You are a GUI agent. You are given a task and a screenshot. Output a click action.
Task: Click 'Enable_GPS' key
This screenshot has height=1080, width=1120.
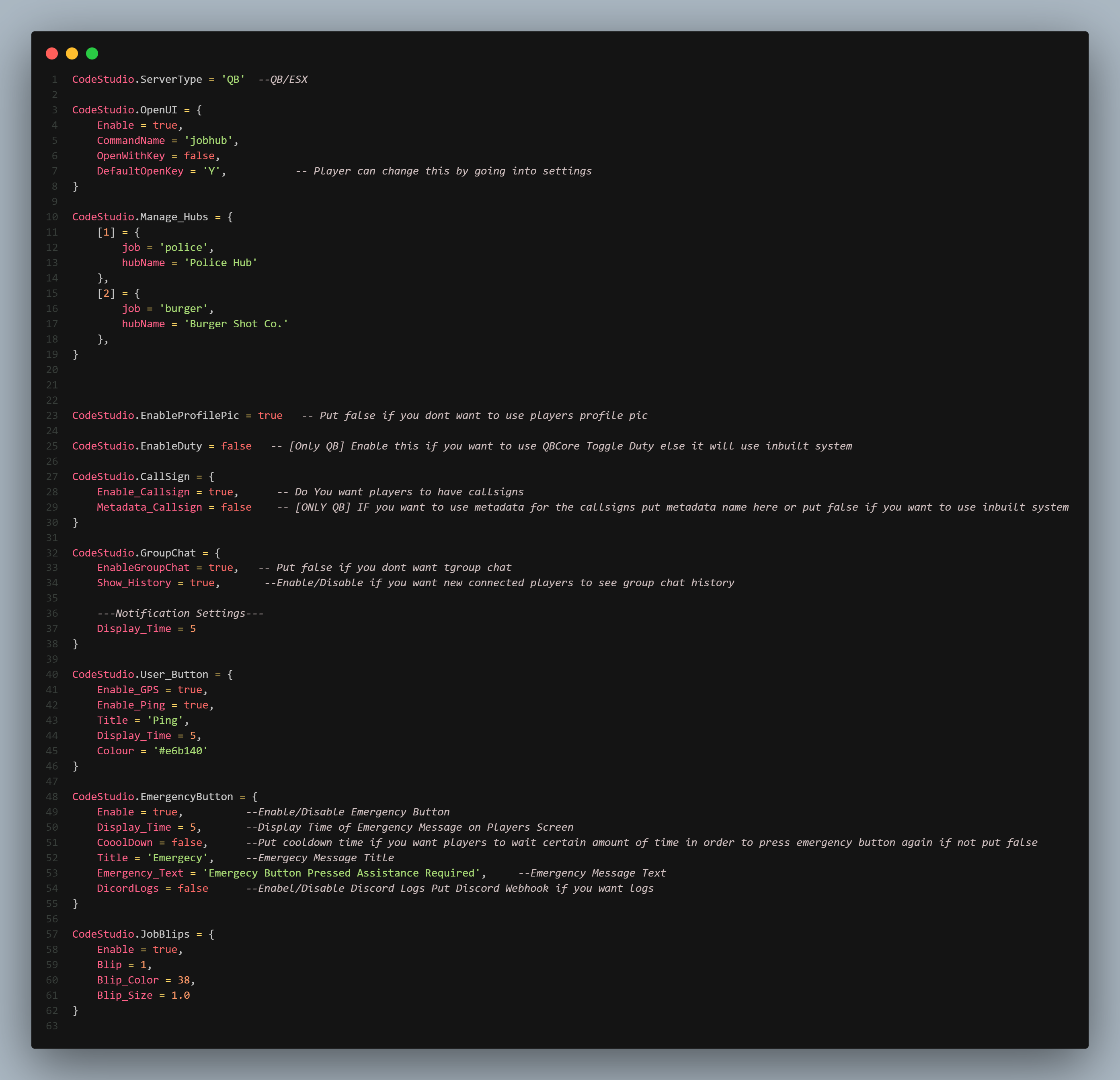[x=128, y=690]
